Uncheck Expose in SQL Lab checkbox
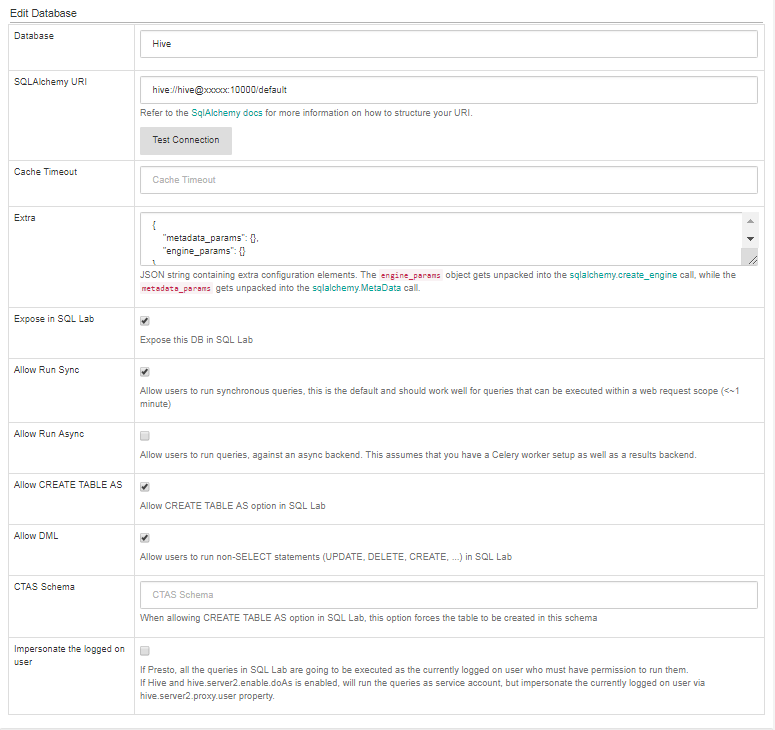Viewport: 775px width, 730px height. coord(145,321)
